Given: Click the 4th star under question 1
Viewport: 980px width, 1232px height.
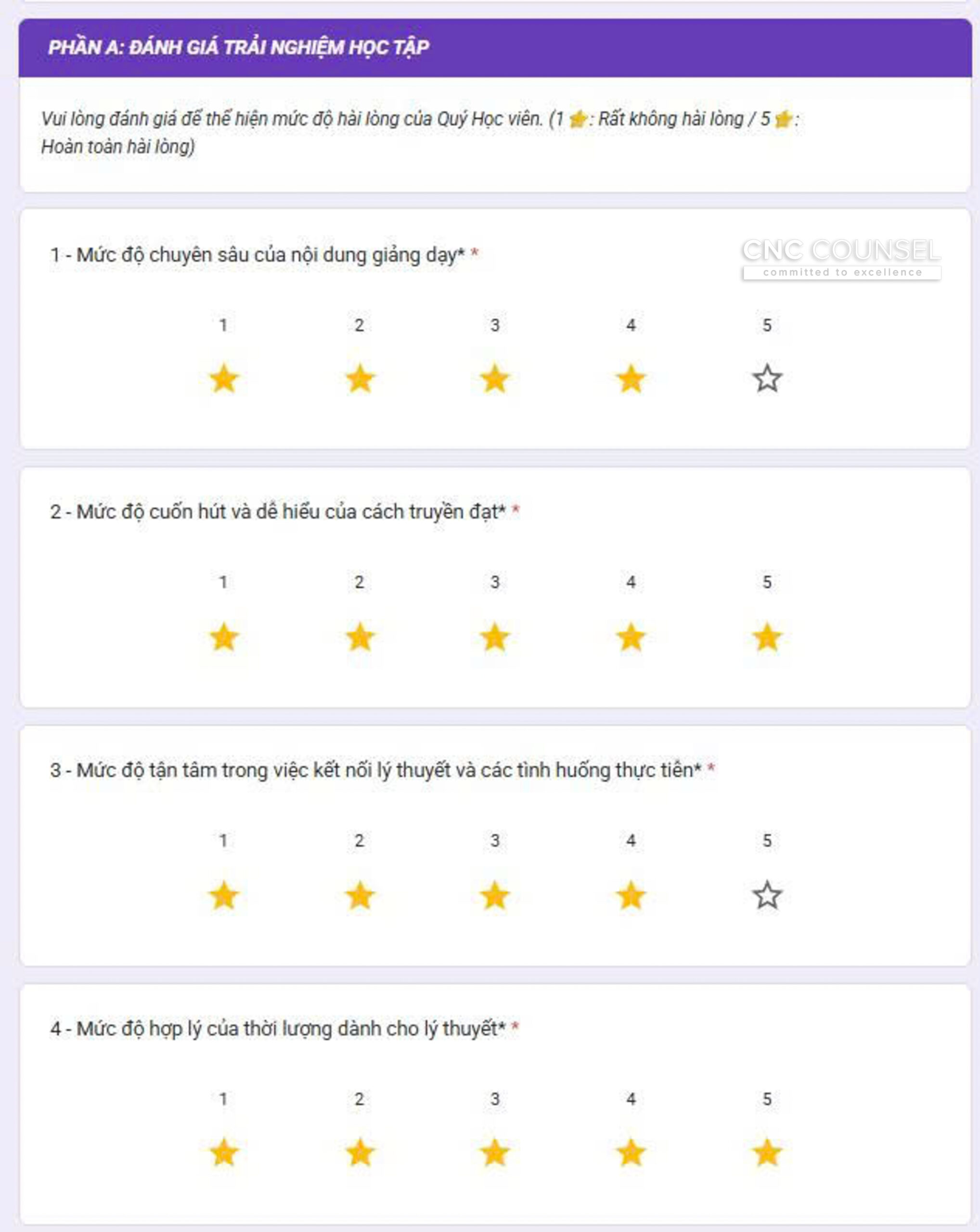Looking at the screenshot, I should point(631,379).
